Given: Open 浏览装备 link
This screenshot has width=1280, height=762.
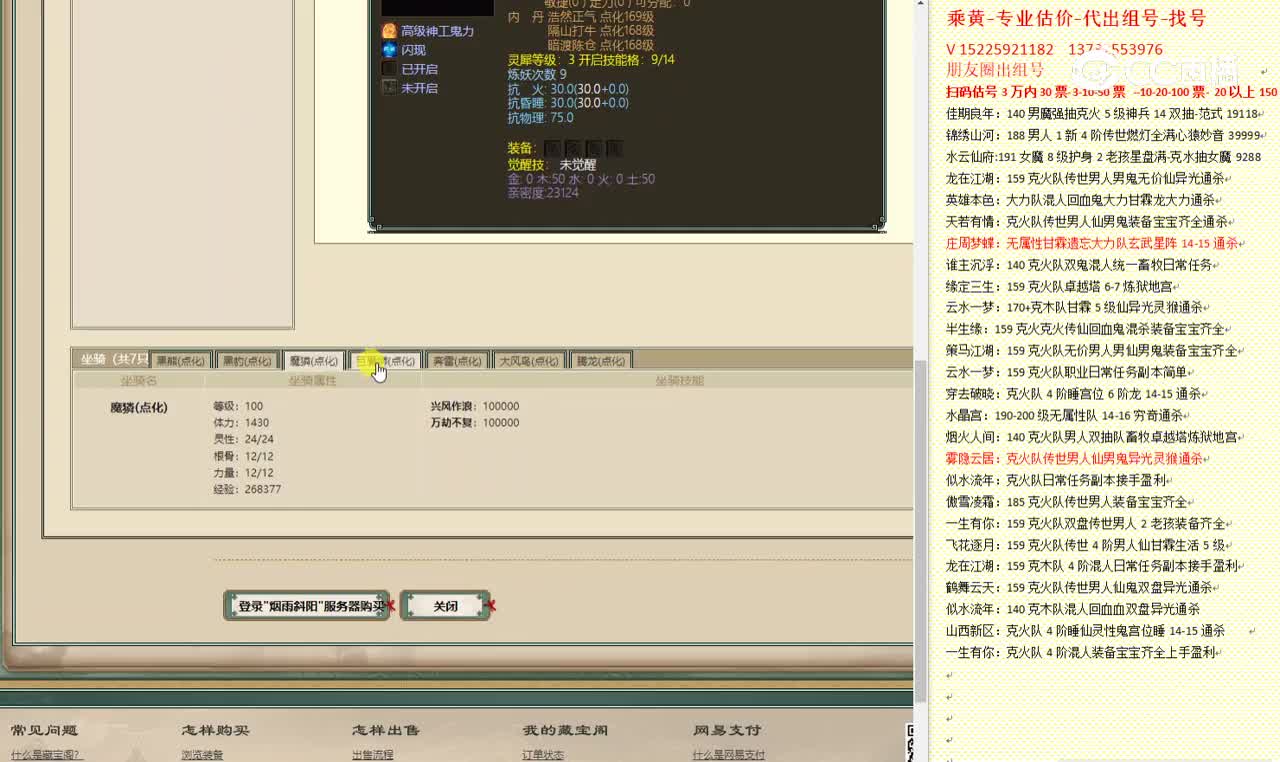Looking at the screenshot, I should point(202,755).
